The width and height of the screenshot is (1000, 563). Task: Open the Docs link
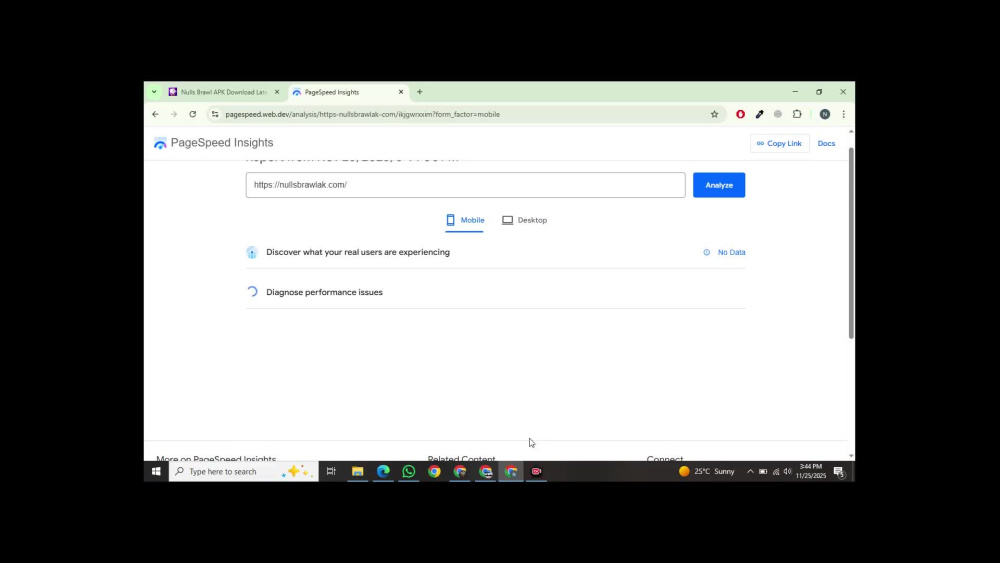[x=826, y=143]
